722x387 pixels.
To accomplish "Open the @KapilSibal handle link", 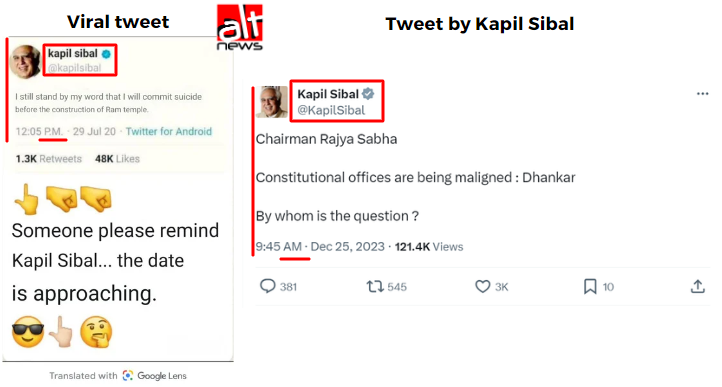I will coord(331,110).
